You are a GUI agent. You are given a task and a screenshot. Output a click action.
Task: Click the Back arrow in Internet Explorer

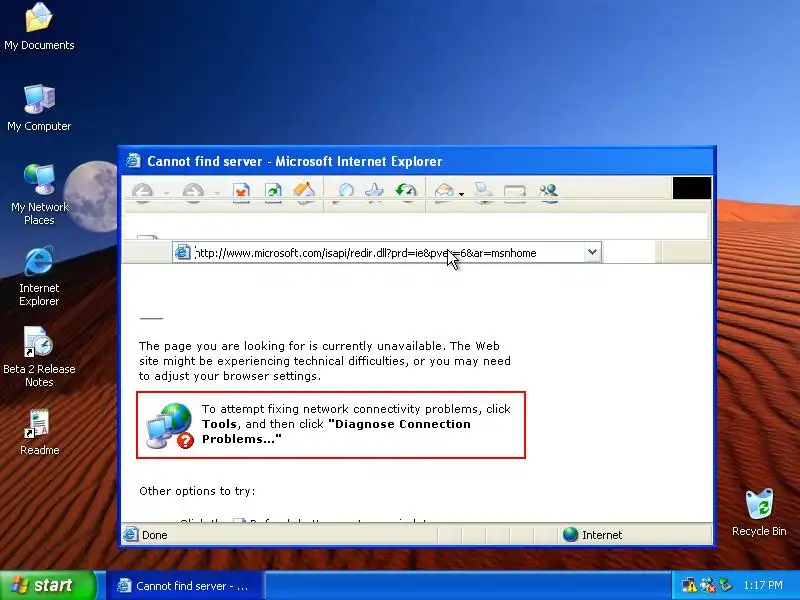[142, 192]
